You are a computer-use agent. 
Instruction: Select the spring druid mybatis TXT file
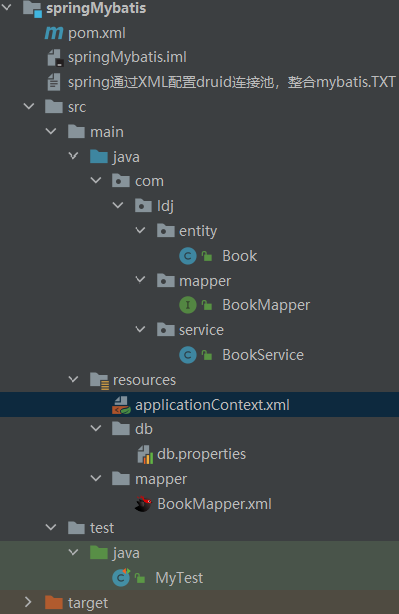231,83
